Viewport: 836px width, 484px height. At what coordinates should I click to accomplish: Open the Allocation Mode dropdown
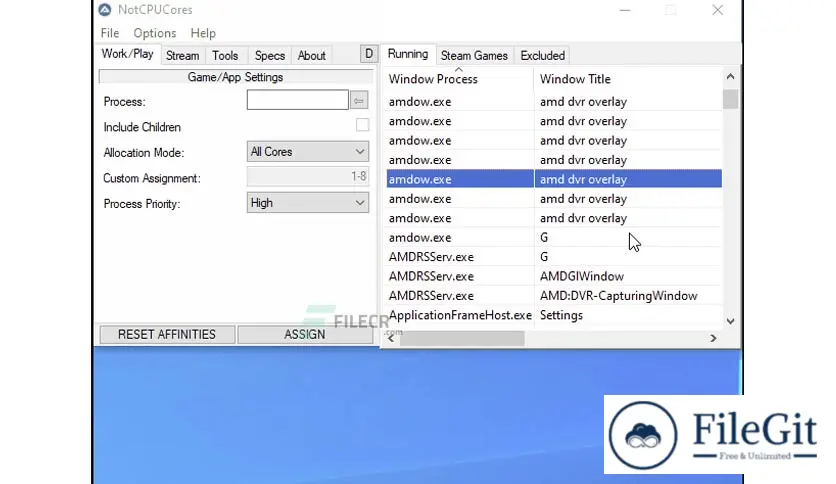click(x=308, y=152)
